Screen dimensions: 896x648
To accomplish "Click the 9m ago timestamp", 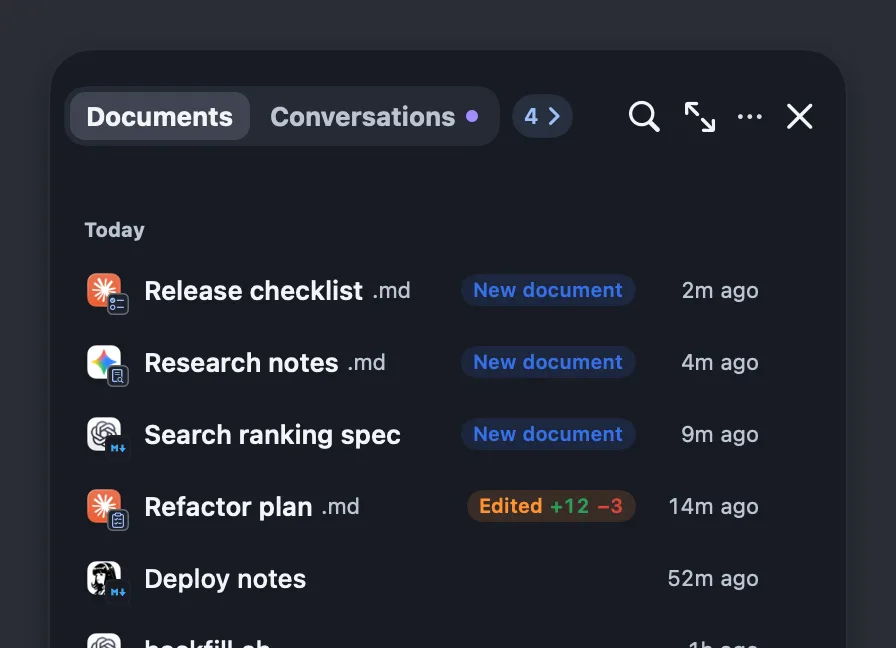I will (720, 435).
